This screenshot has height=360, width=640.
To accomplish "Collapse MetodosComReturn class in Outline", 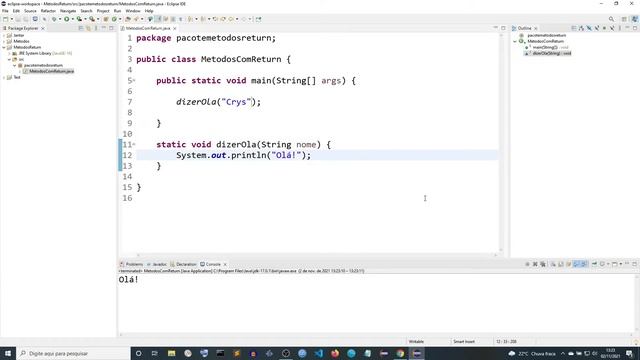I will click(515, 41).
